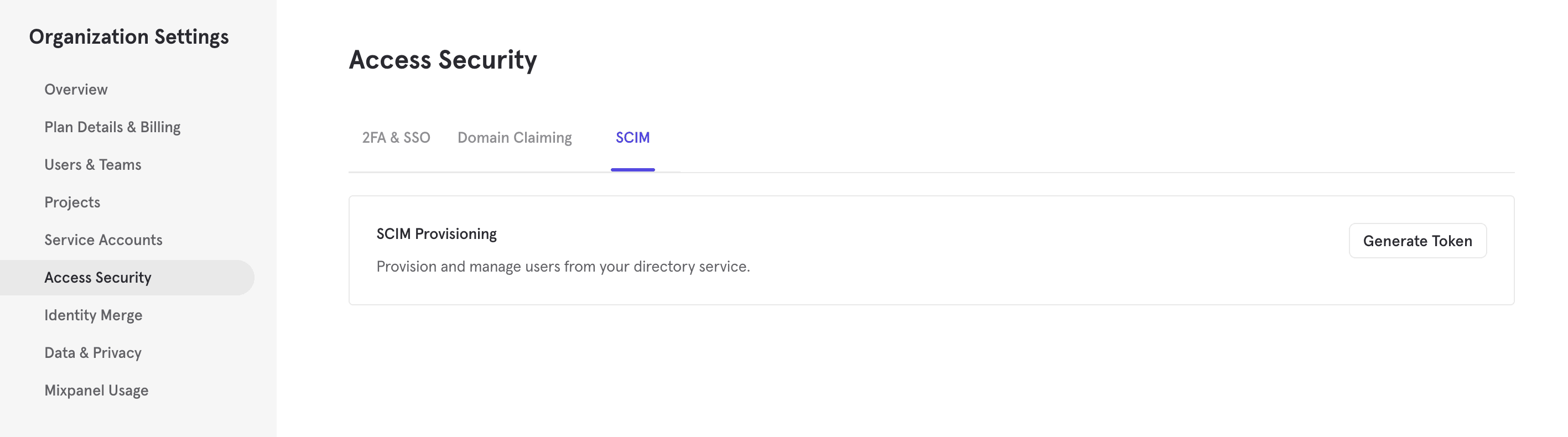Image resolution: width=1568 pixels, height=437 pixels.
Task: Go to Data & Privacy settings
Action: (x=92, y=353)
